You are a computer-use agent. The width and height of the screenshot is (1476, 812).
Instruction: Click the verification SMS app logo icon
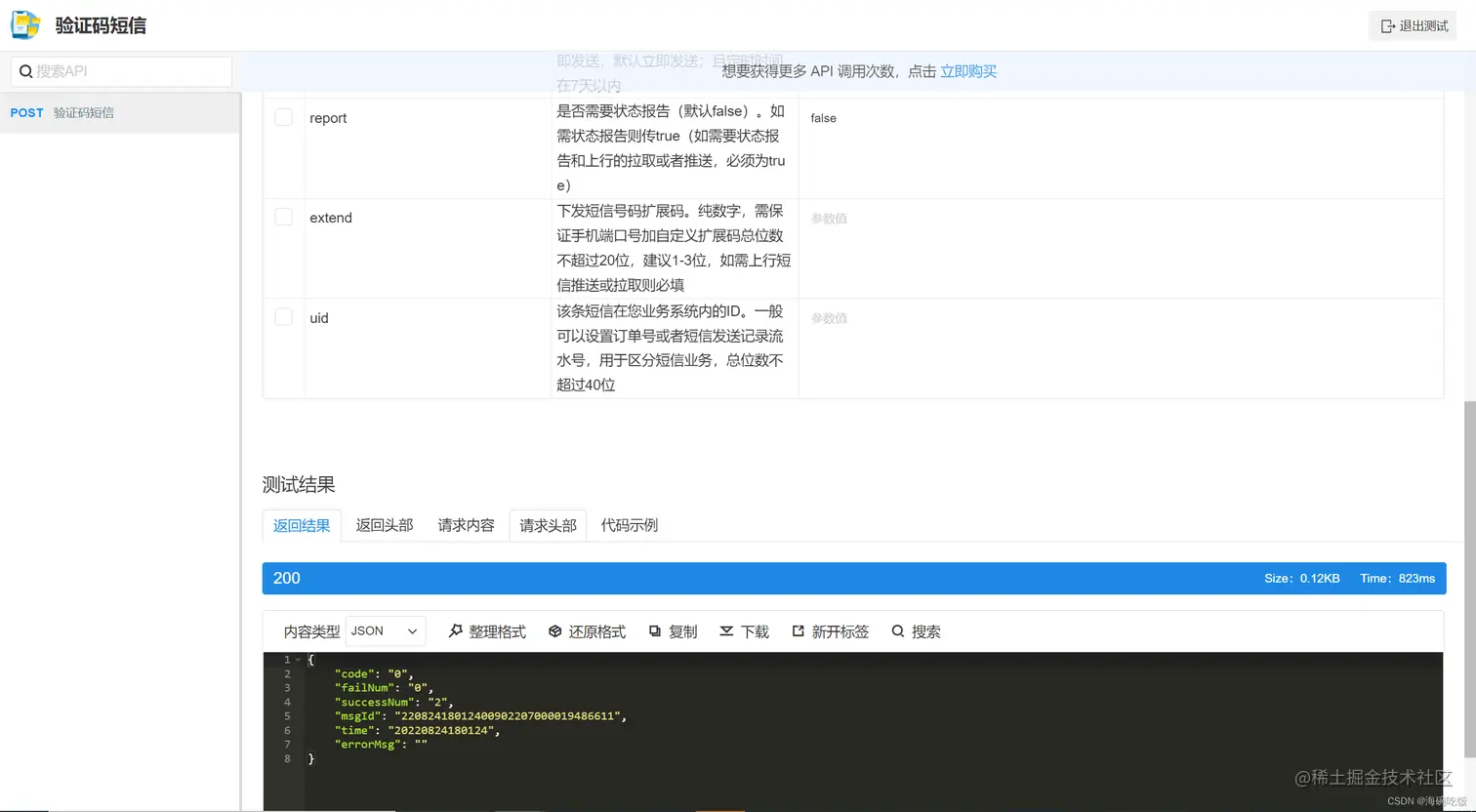[x=24, y=24]
